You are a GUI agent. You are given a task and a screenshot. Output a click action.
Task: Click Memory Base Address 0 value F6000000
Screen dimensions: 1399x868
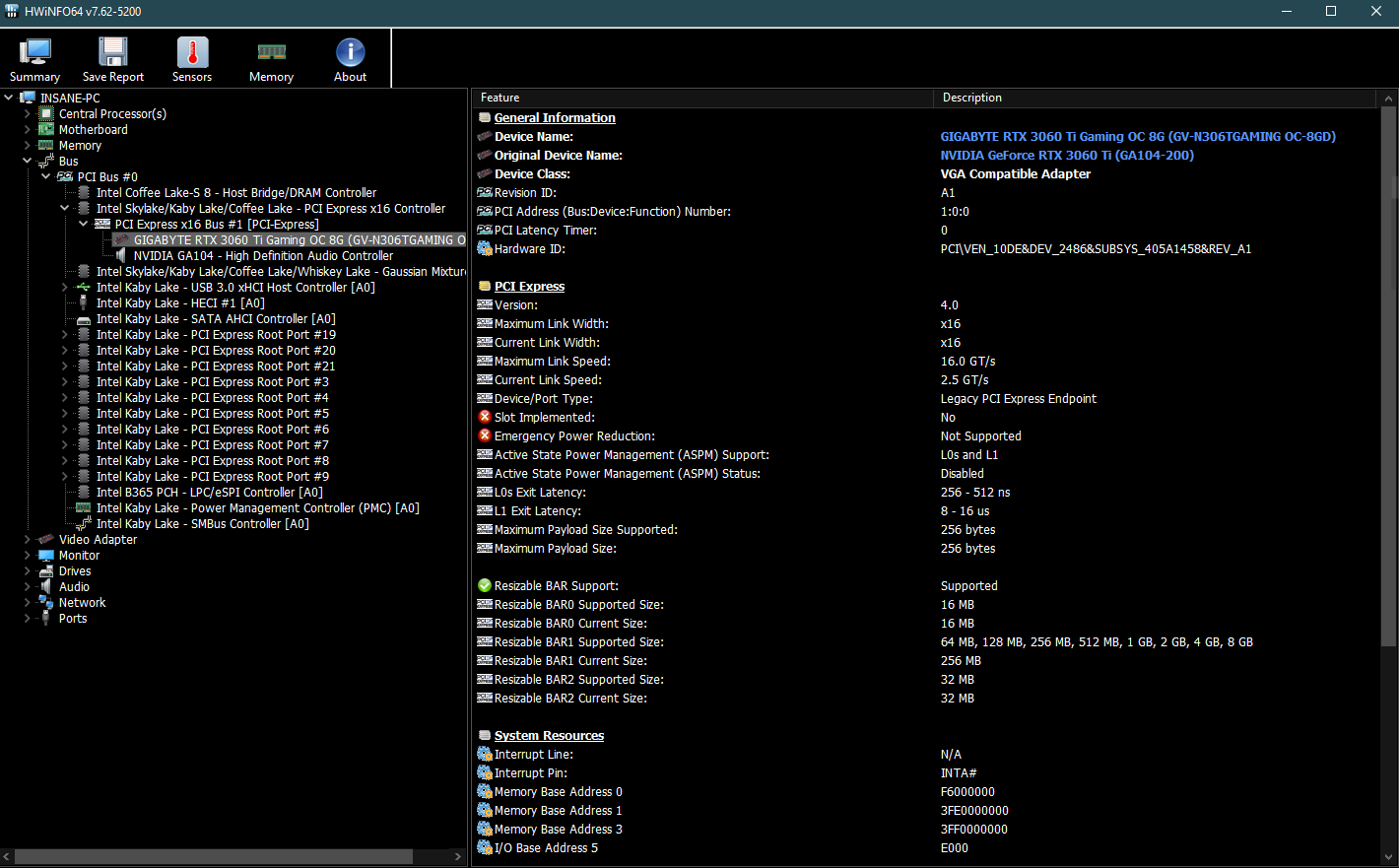coord(967,792)
